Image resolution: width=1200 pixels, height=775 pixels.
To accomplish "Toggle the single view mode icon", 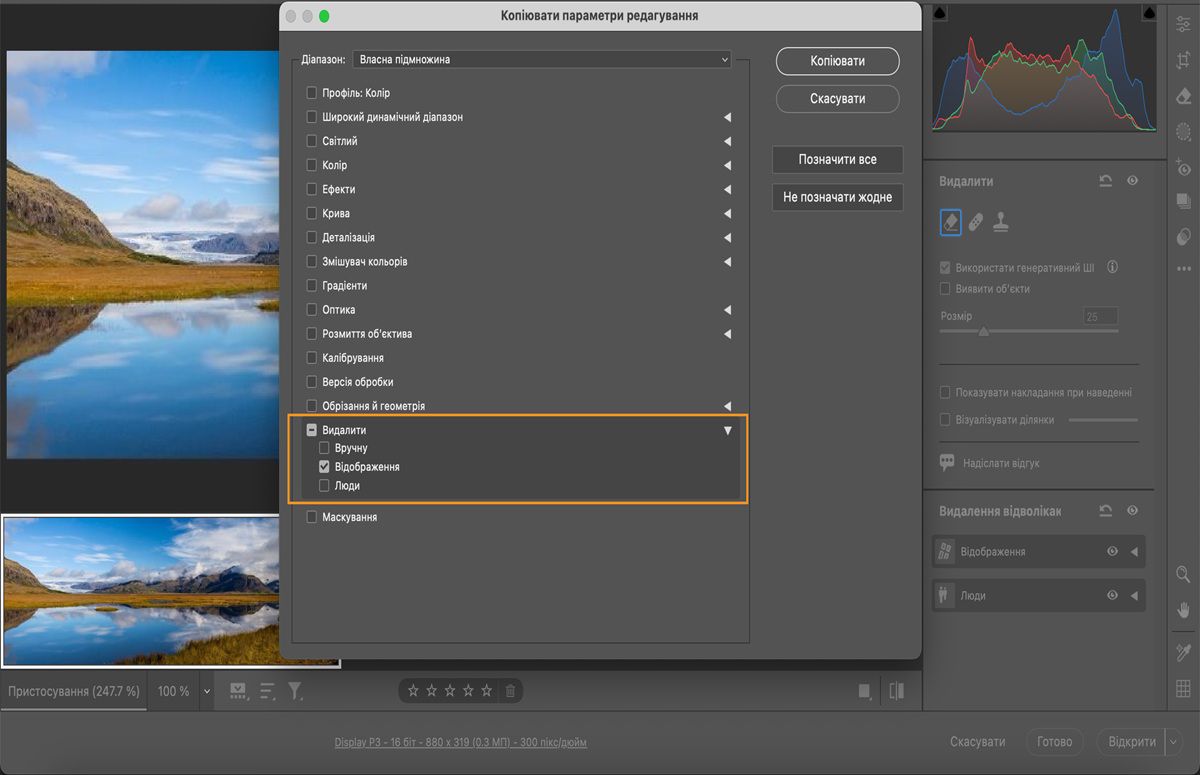I will 864,690.
